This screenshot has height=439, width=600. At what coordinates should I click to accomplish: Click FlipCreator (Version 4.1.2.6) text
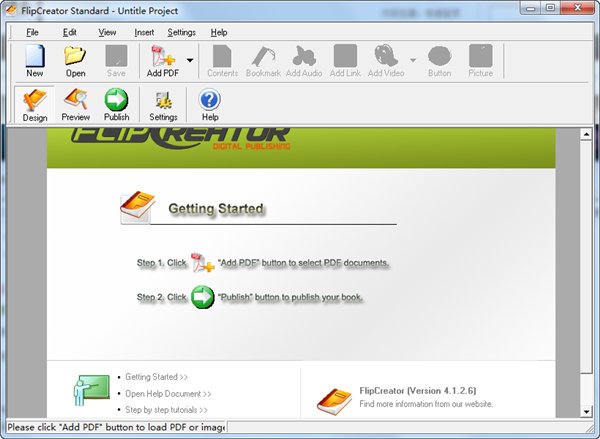[x=418, y=390]
